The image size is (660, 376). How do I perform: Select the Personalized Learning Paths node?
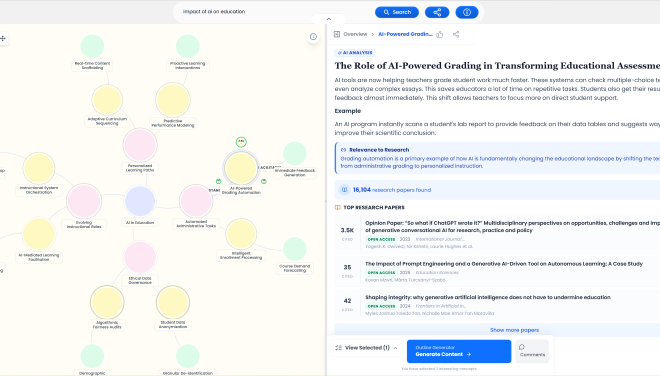pos(140,145)
